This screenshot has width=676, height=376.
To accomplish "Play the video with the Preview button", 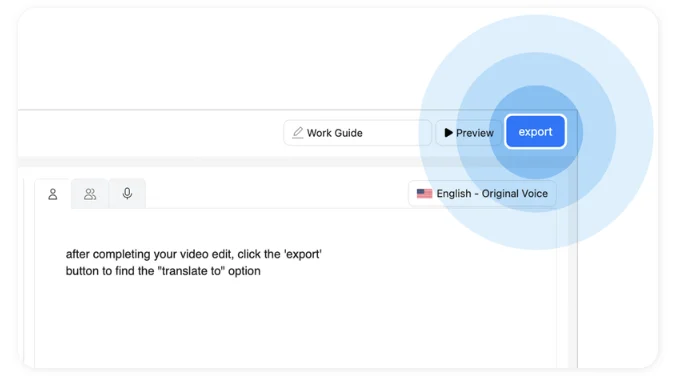I will point(469,133).
